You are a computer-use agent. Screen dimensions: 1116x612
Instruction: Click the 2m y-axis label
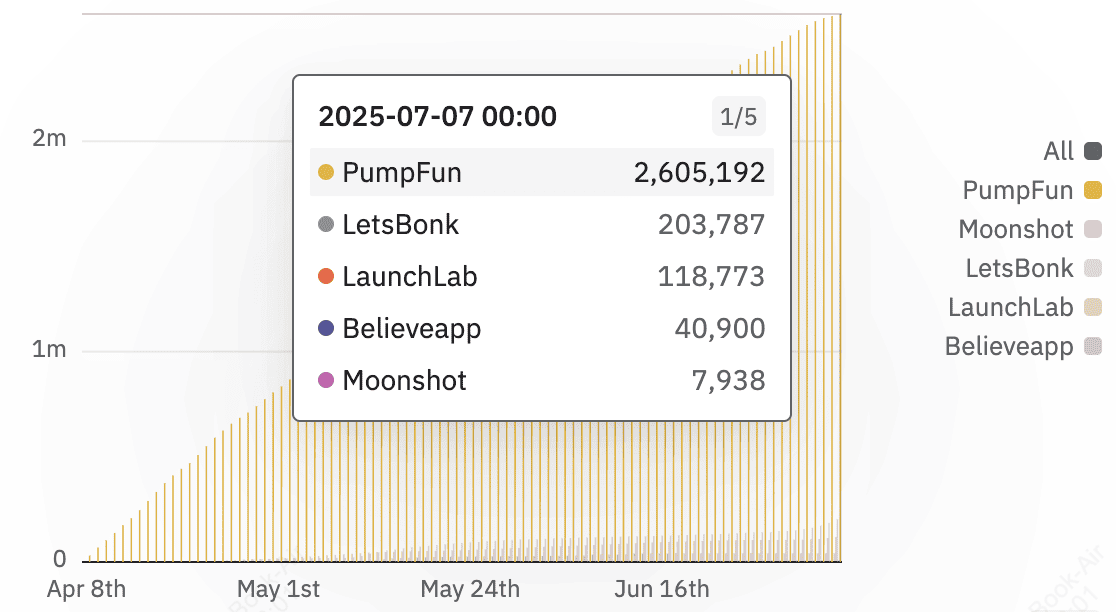click(x=49, y=138)
